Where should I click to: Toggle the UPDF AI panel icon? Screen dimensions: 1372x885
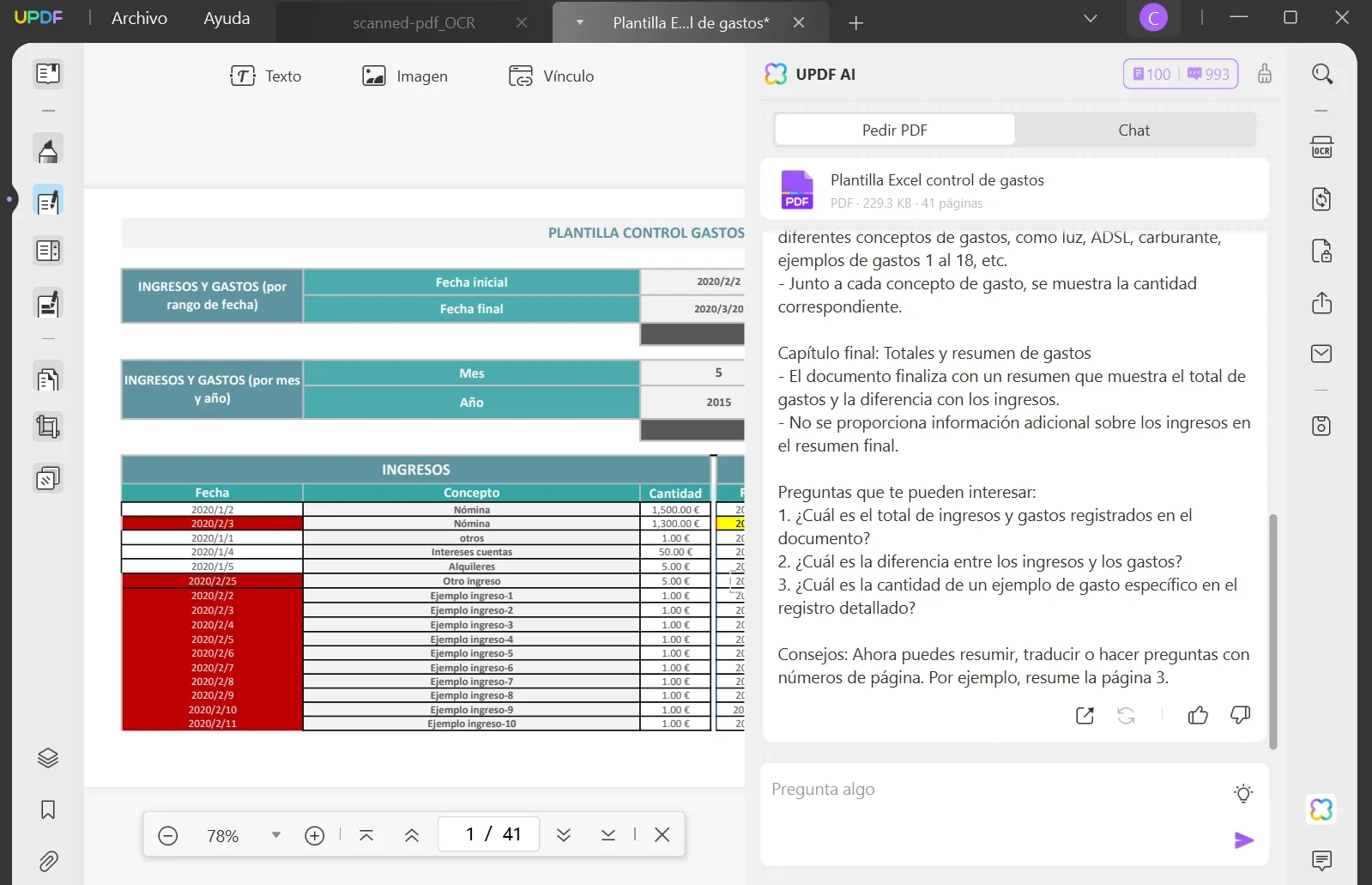point(1322,809)
